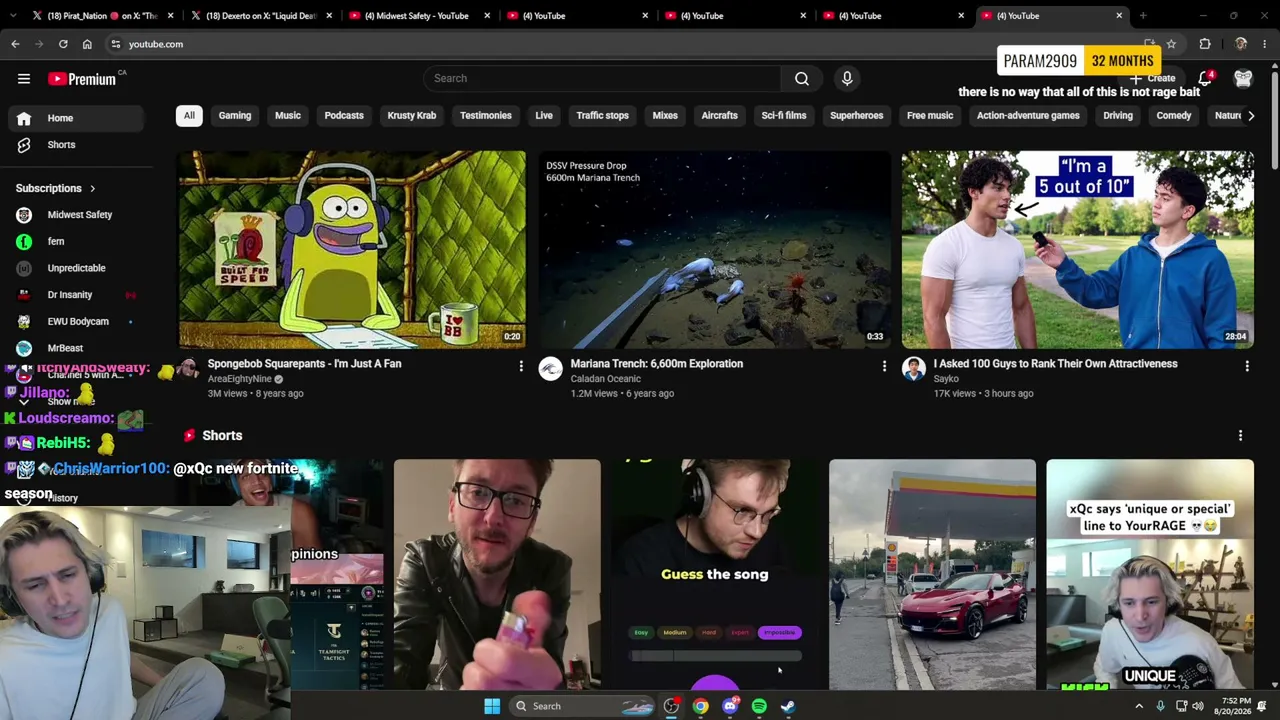This screenshot has width=1280, height=720.
Task: Select the Music category chip
Action: tap(288, 116)
